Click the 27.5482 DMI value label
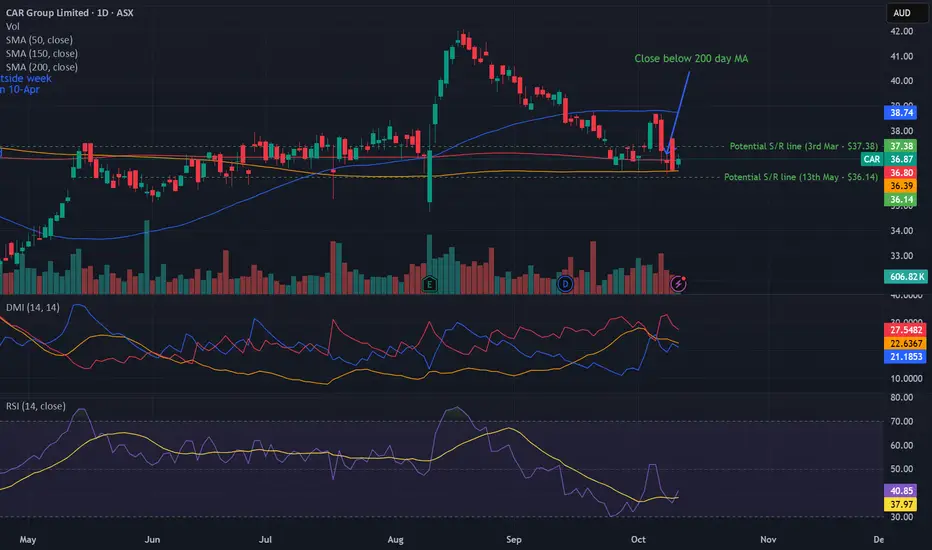Screen dimensions: 932x550 coord(906,329)
